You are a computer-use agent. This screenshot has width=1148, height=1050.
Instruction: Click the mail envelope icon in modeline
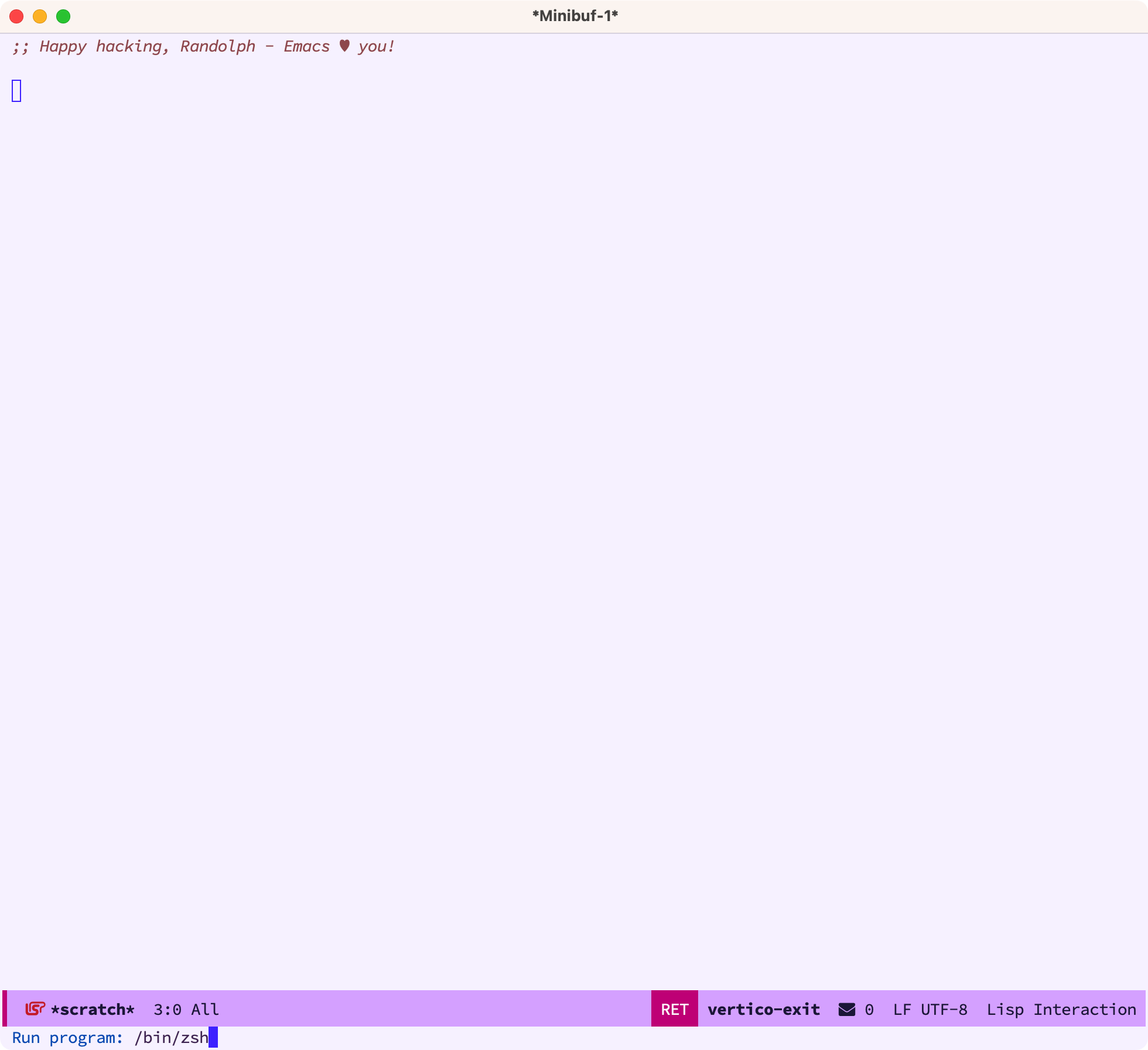[x=847, y=1009]
